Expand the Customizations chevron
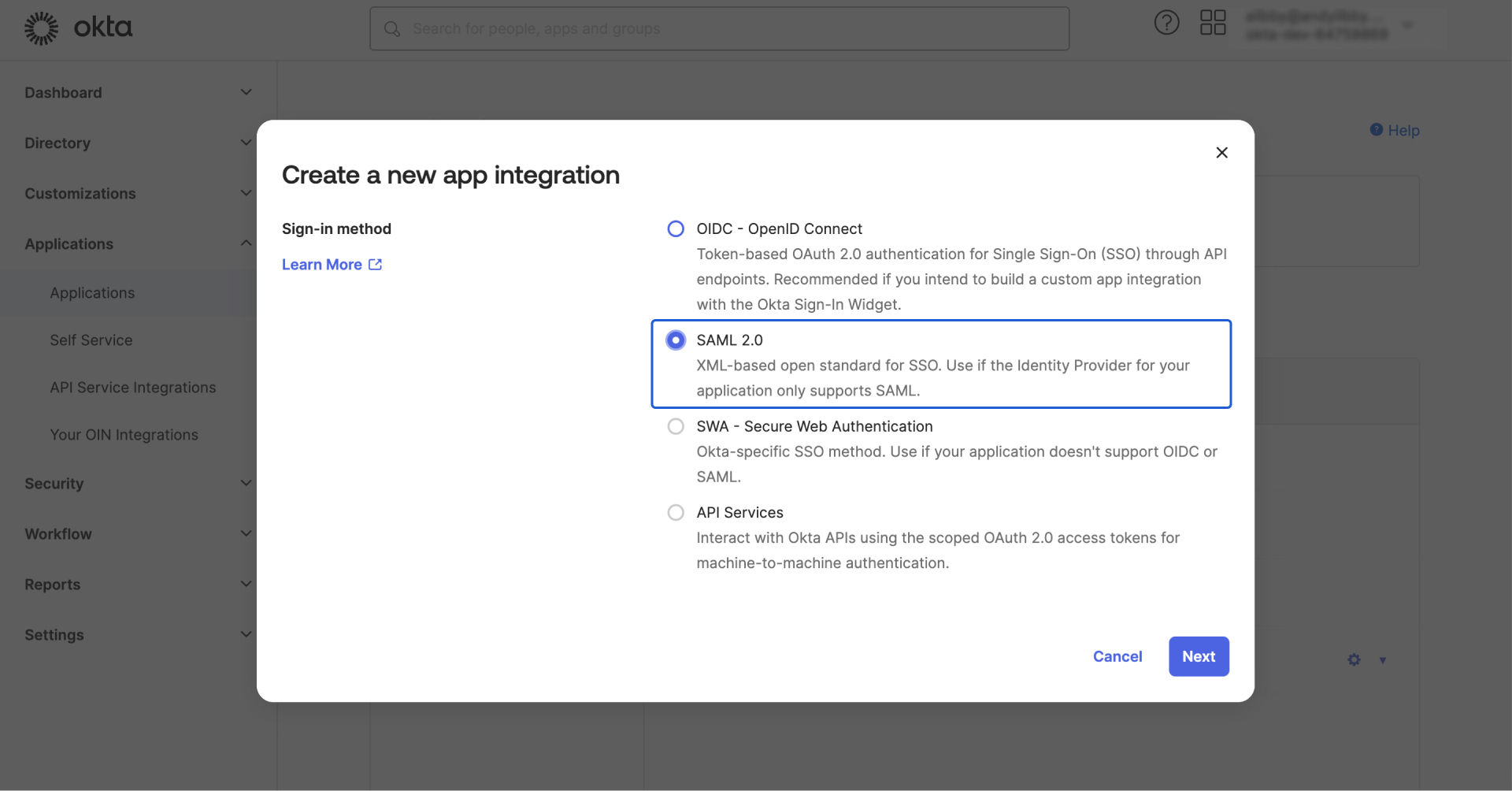1512x791 pixels. tap(246, 193)
